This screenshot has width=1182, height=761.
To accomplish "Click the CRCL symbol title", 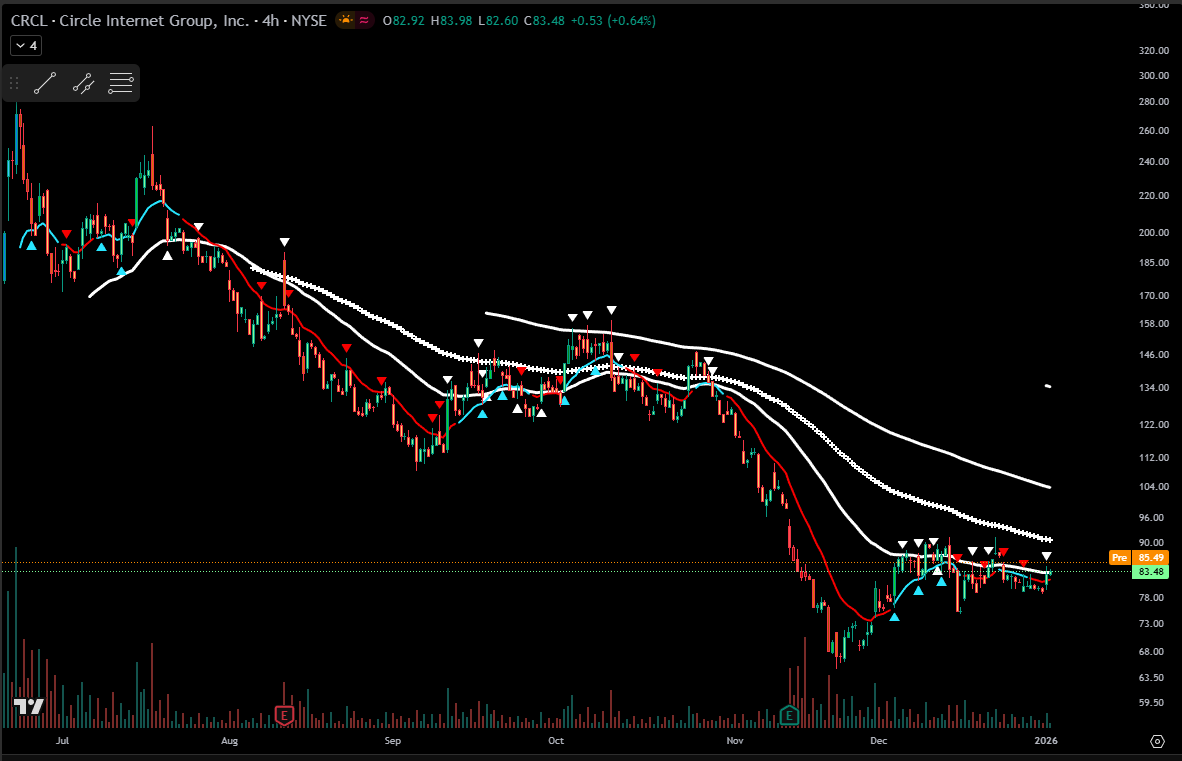I will coord(130,20).
